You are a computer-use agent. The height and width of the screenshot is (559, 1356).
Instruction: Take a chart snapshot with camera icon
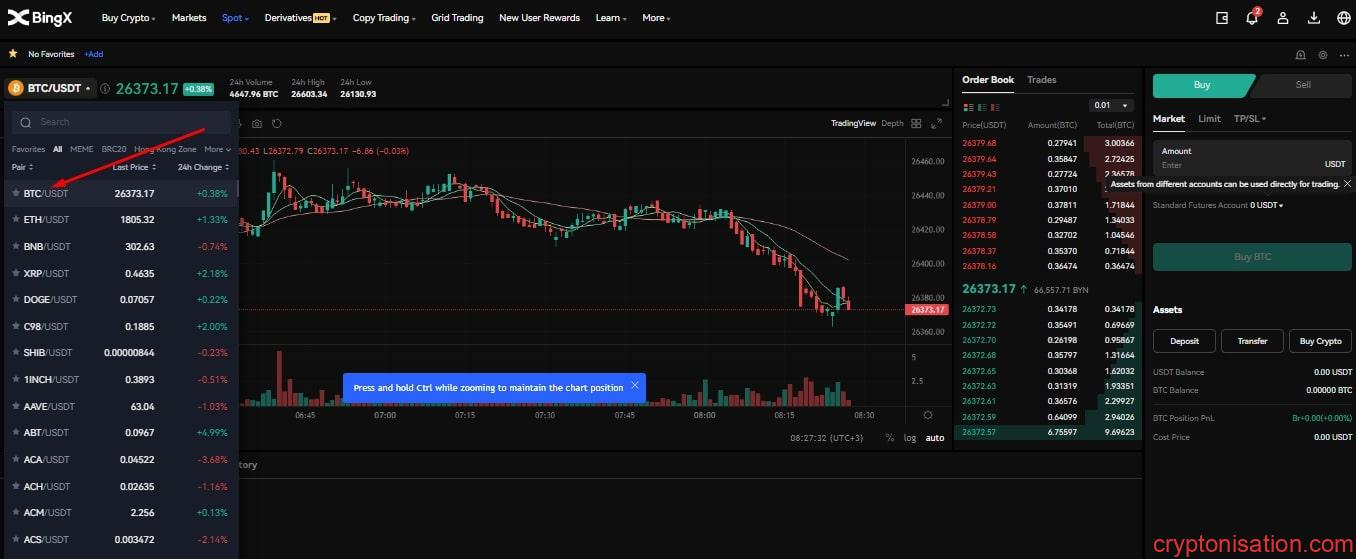pos(257,124)
